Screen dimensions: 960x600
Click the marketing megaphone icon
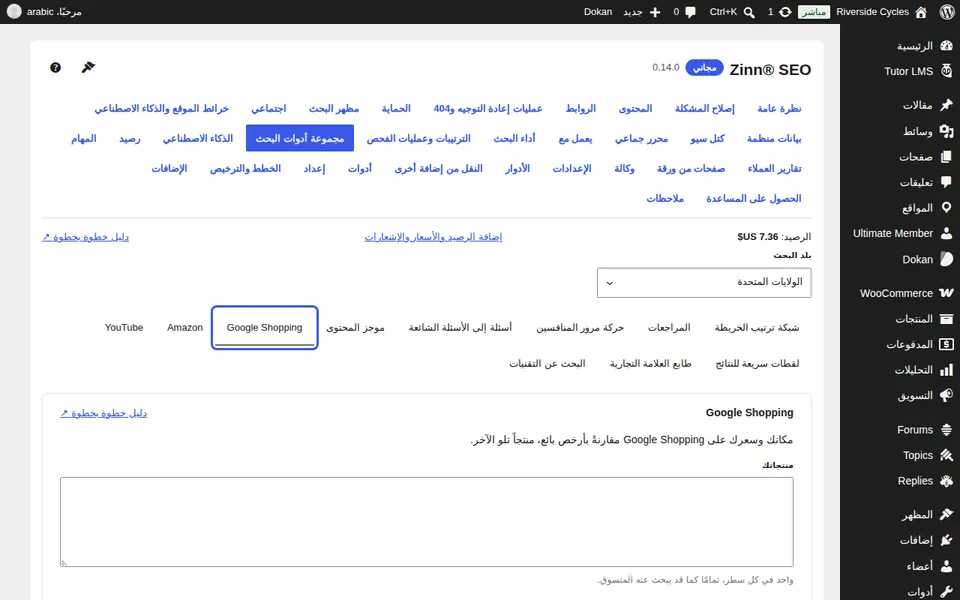(947, 395)
